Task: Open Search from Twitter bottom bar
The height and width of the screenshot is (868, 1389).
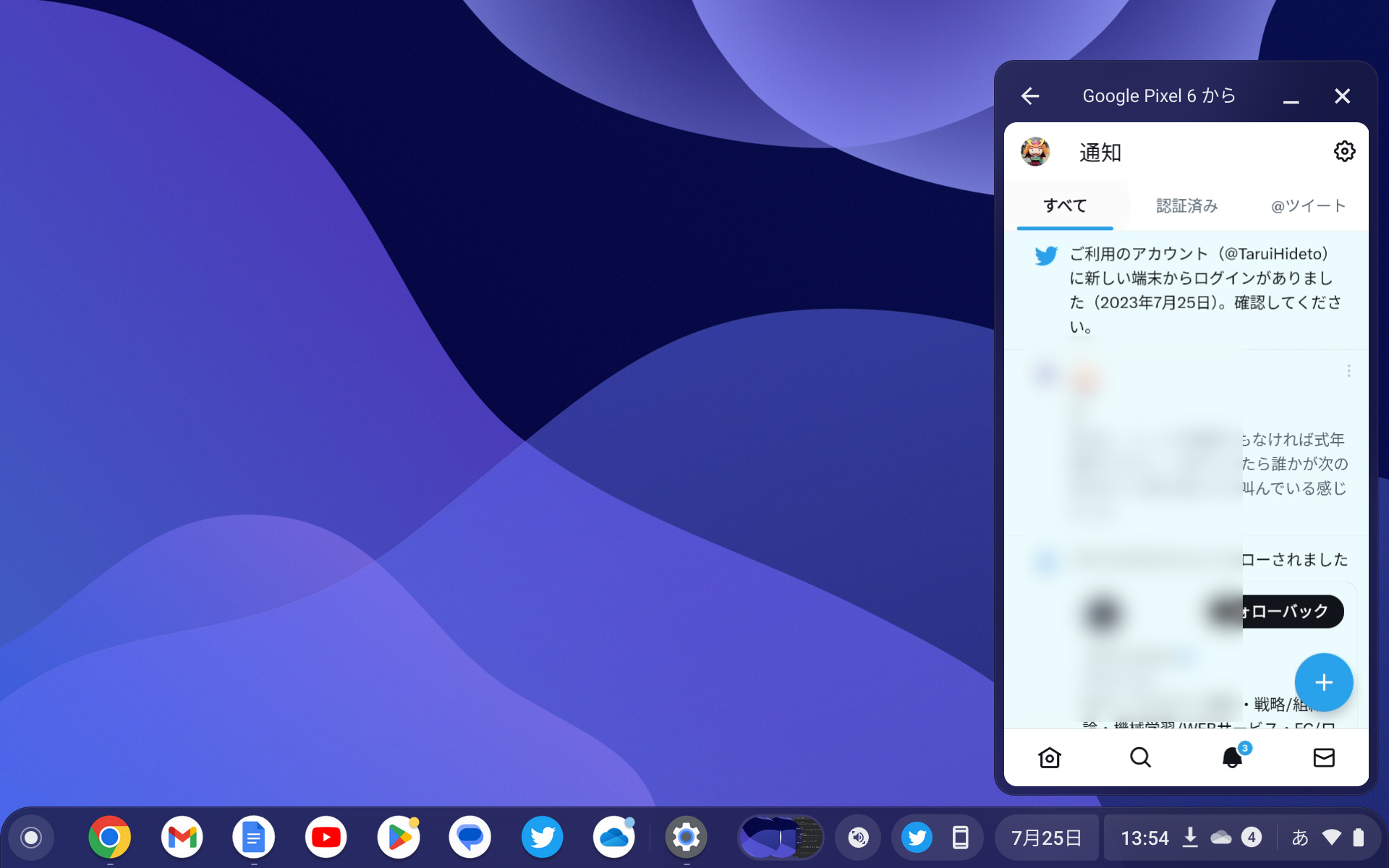Action: 1141,757
